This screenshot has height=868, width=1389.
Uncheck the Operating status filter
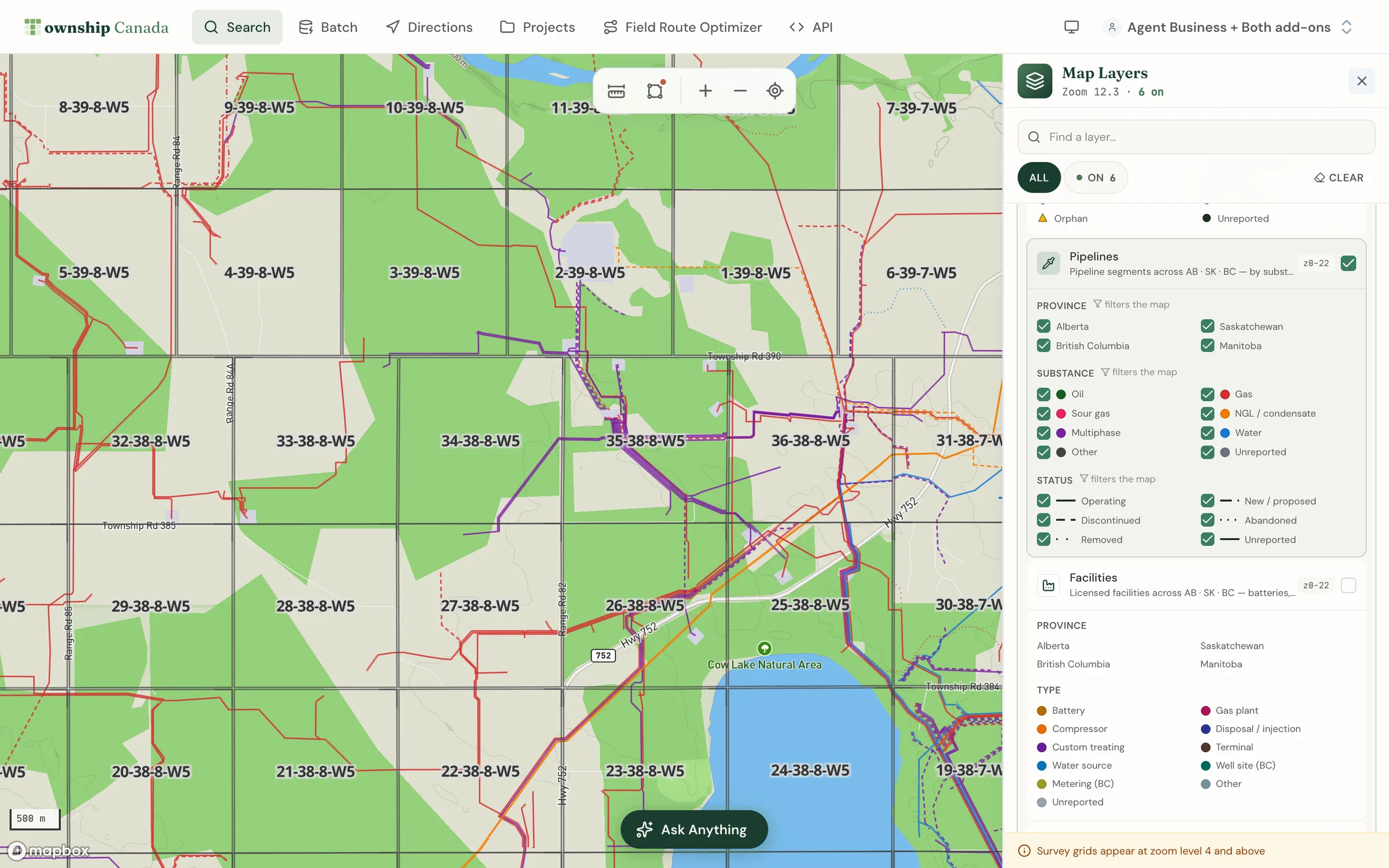click(1043, 501)
